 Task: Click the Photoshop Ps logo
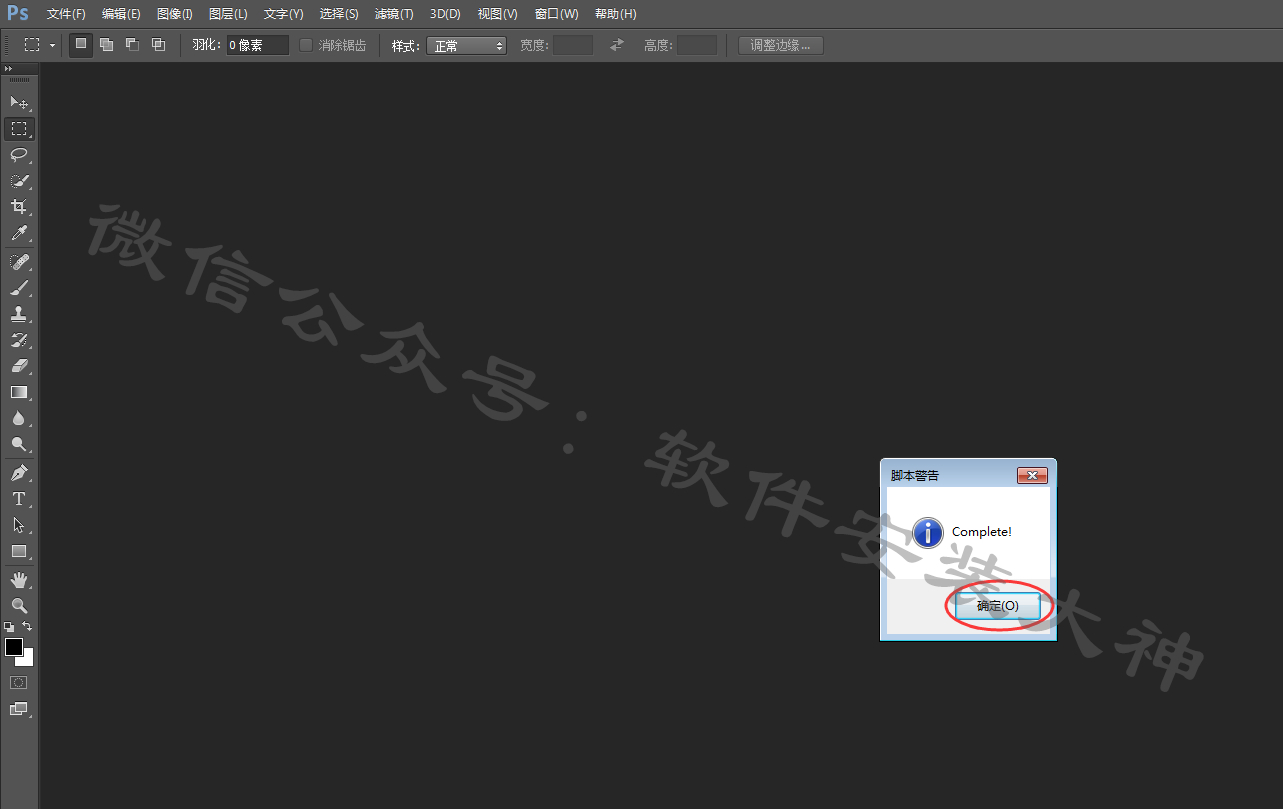click(x=18, y=14)
